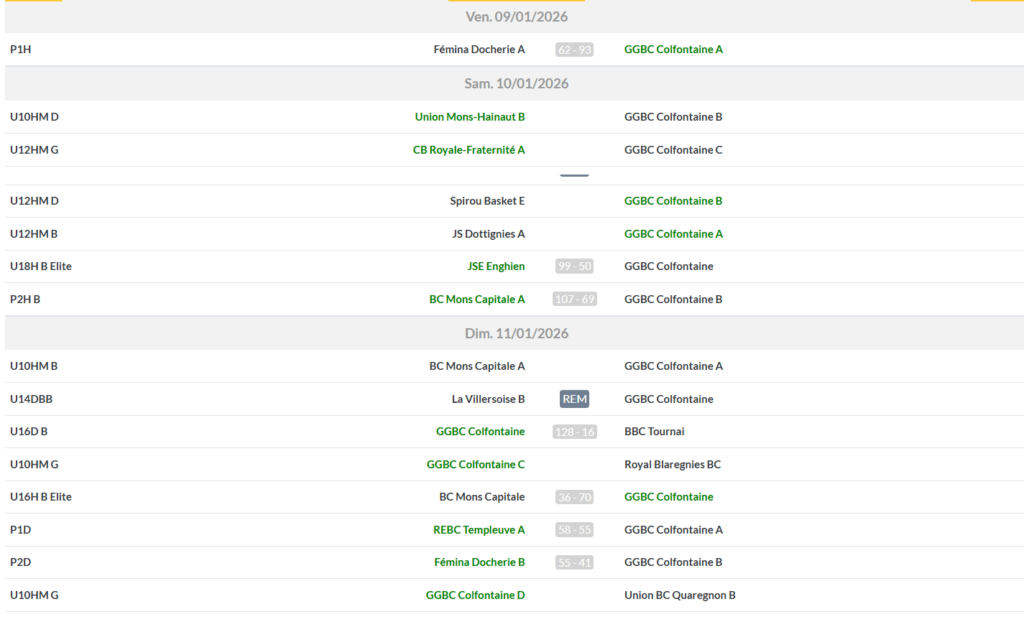Open the 58 - 55 match result
The image size is (1024, 627).
574,530
